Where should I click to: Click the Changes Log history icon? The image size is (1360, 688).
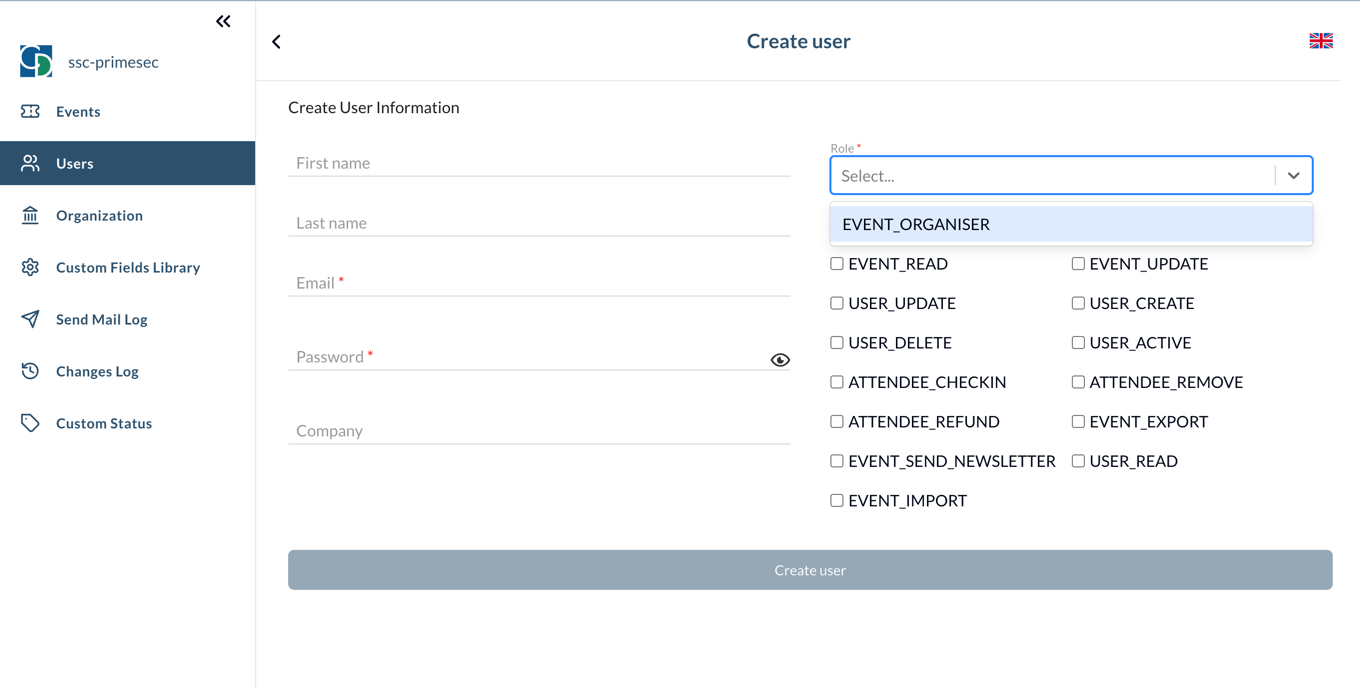click(x=31, y=371)
